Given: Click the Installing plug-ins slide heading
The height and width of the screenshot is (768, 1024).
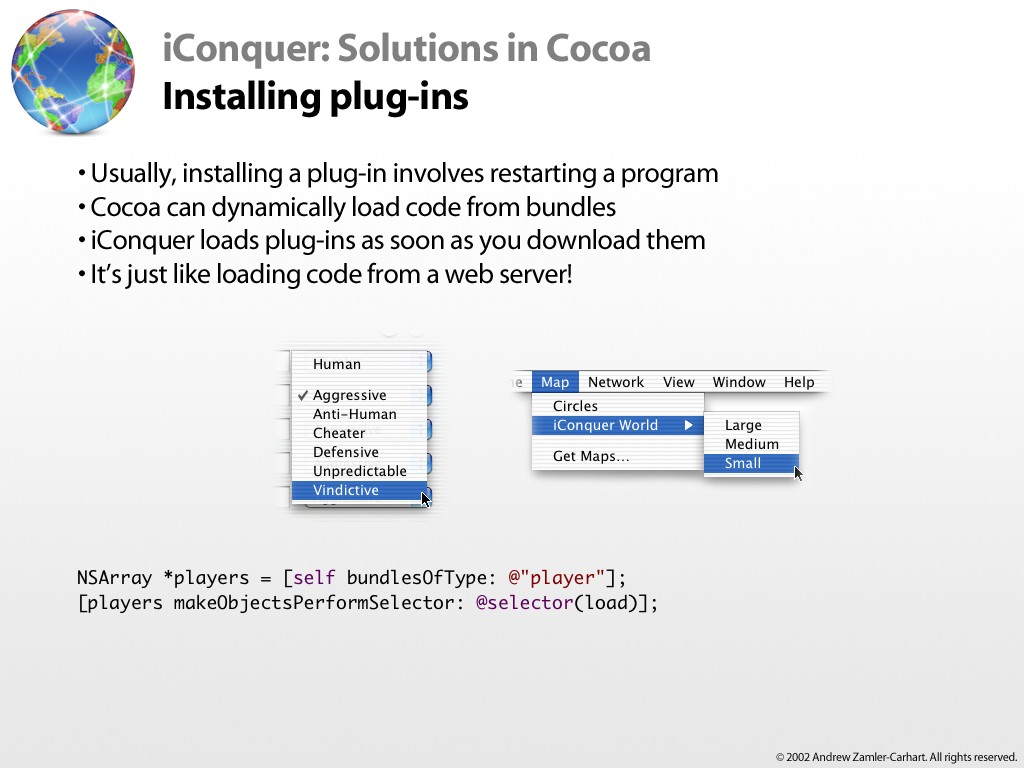Looking at the screenshot, I should 315,98.
